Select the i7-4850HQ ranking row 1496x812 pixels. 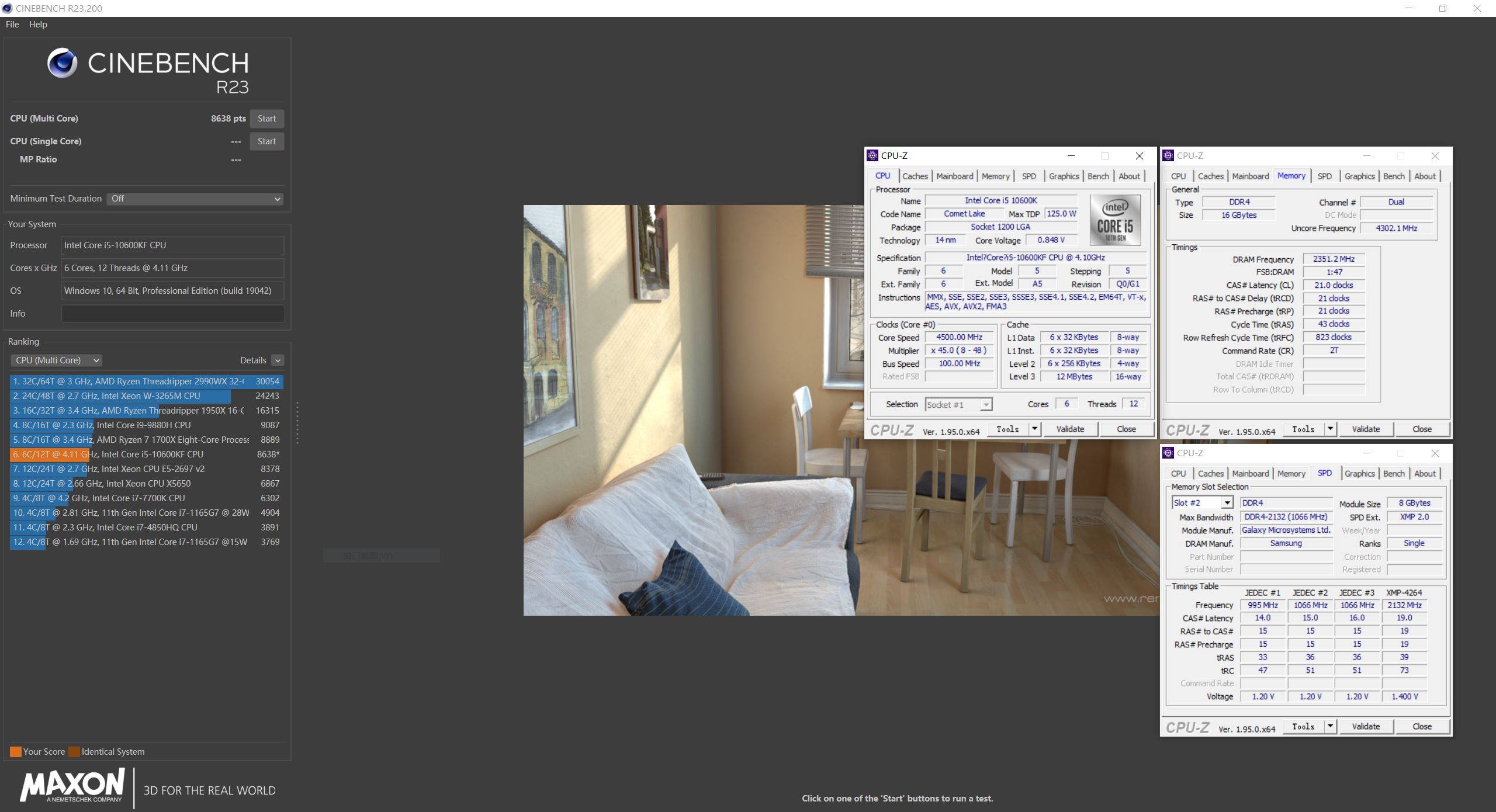click(x=146, y=528)
